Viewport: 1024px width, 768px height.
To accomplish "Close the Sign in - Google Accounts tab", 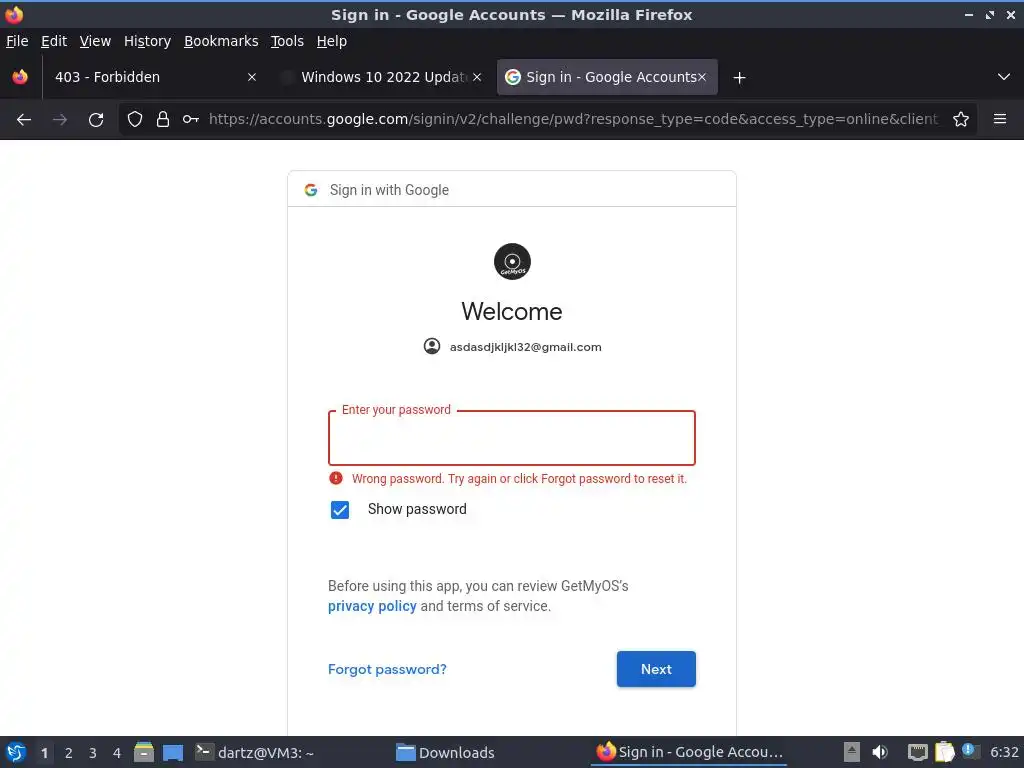I will pos(702,77).
